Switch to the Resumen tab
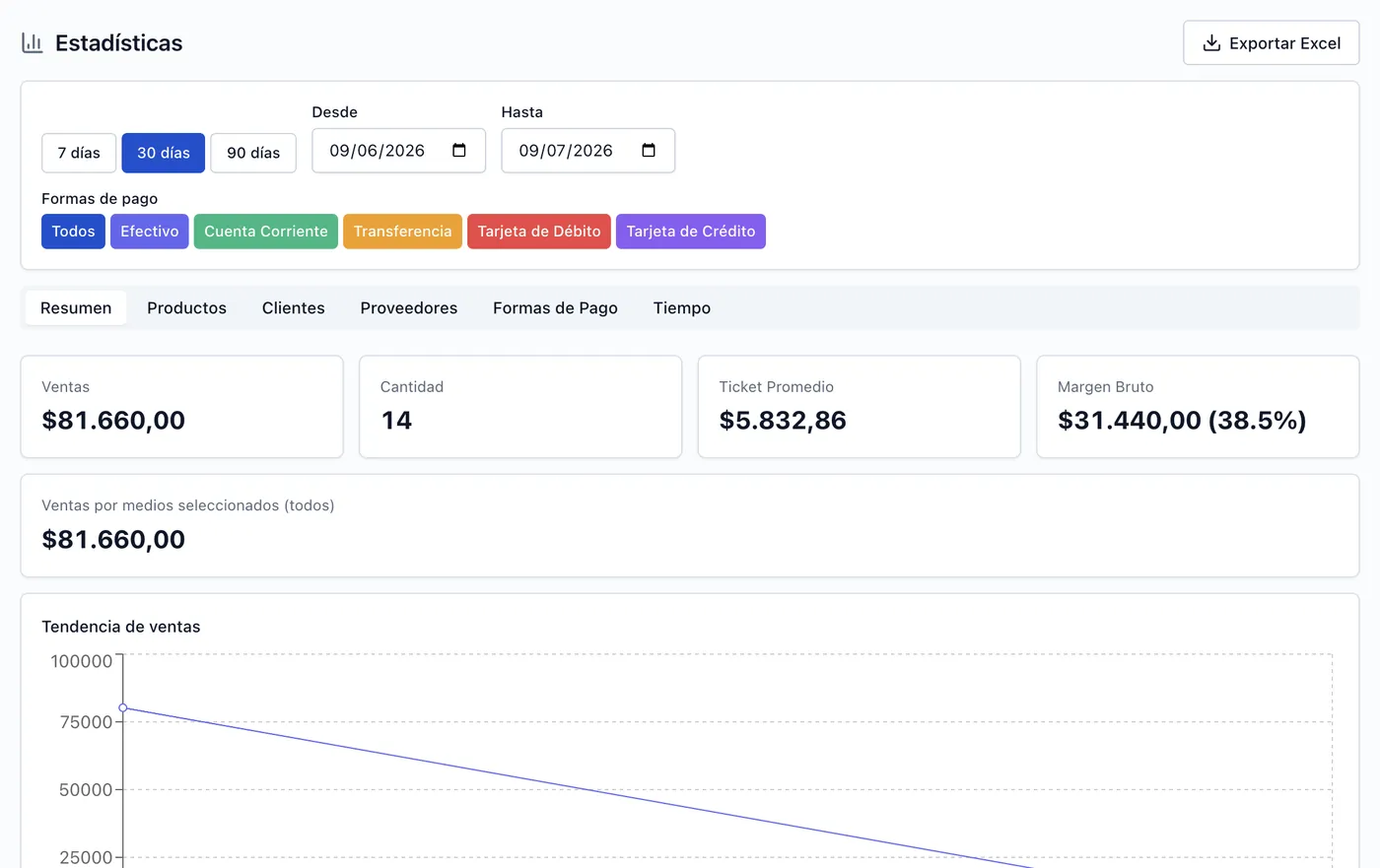Image resolution: width=1380 pixels, height=868 pixels. [x=76, y=308]
